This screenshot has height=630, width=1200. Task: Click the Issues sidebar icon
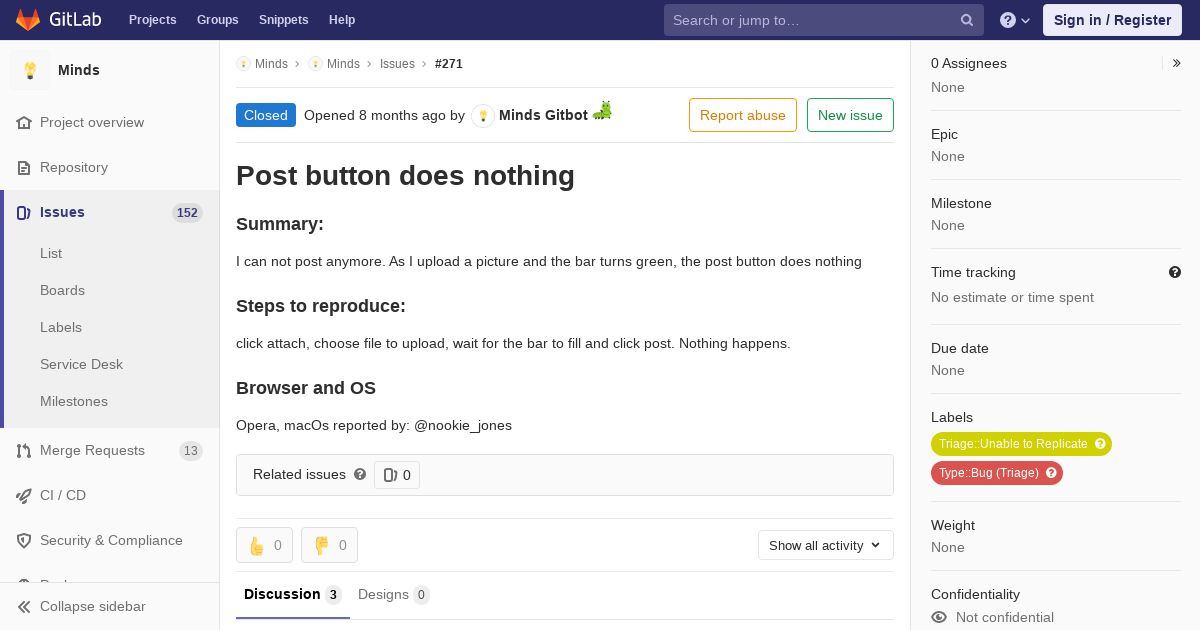point(24,212)
